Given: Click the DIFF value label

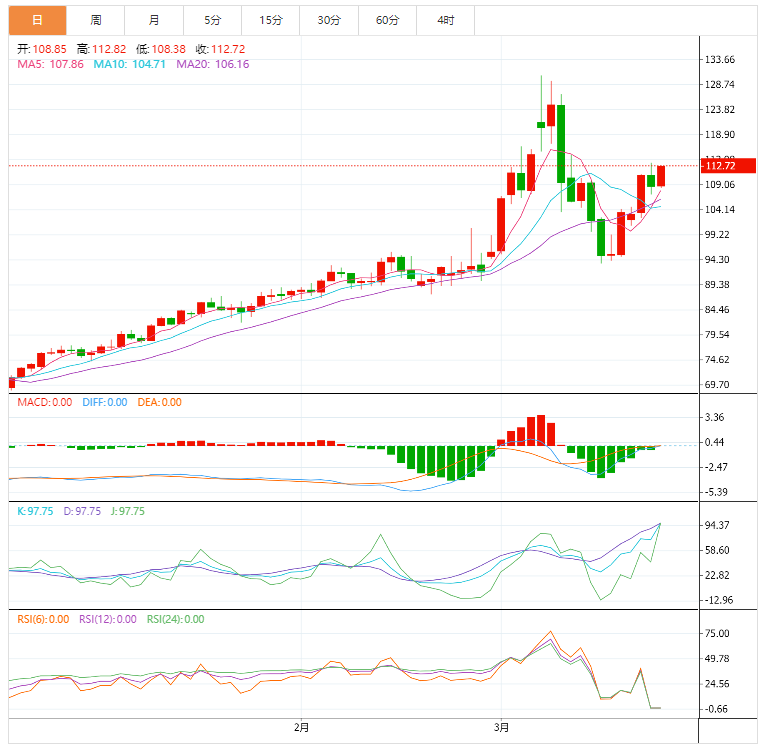Looking at the screenshot, I should coord(103,402).
